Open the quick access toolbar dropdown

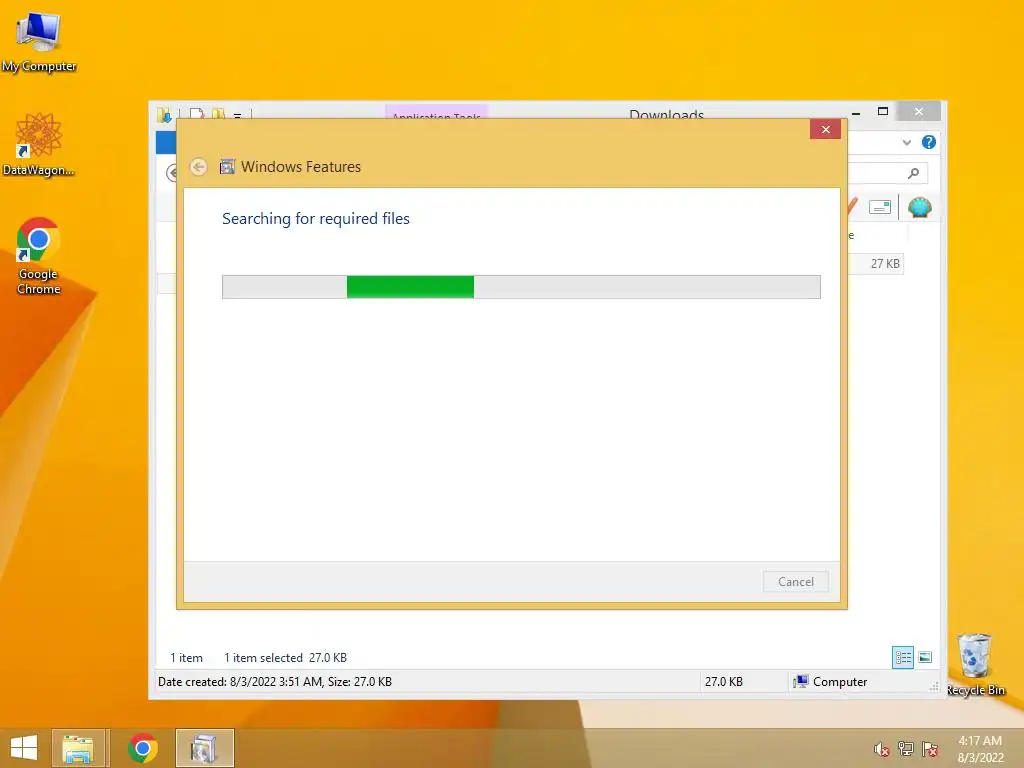pos(238,116)
